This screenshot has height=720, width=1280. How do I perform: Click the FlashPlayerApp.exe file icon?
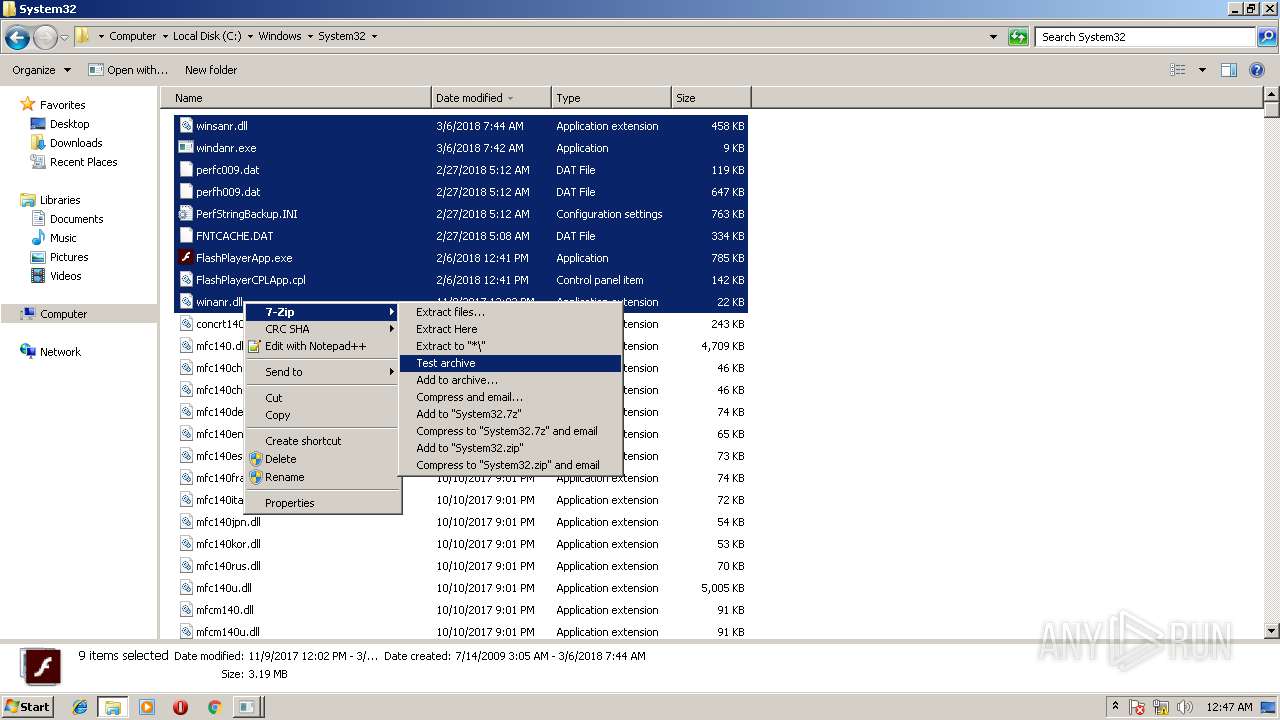pyautogui.click(x=185, y=258)
